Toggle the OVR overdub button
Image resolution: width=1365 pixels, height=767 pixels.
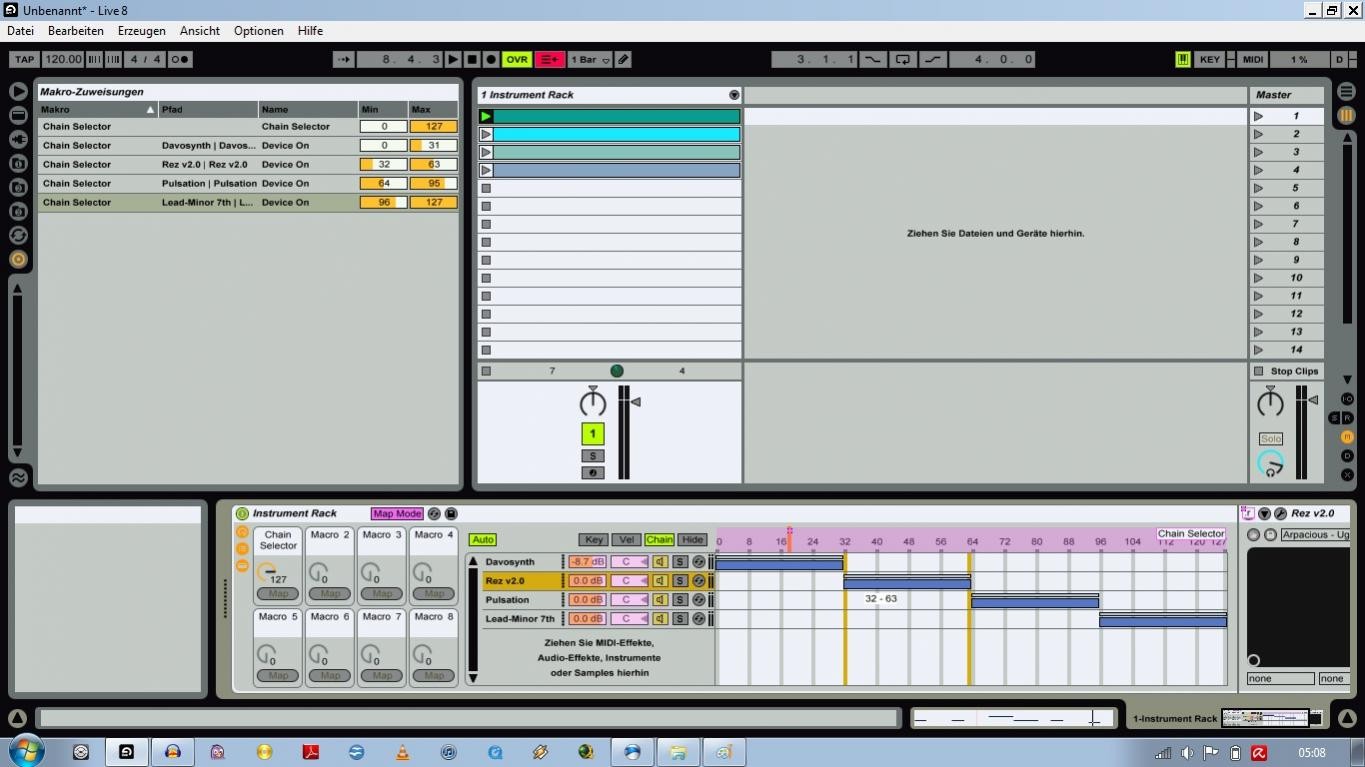pyautogui.click(x=517, y=60)
